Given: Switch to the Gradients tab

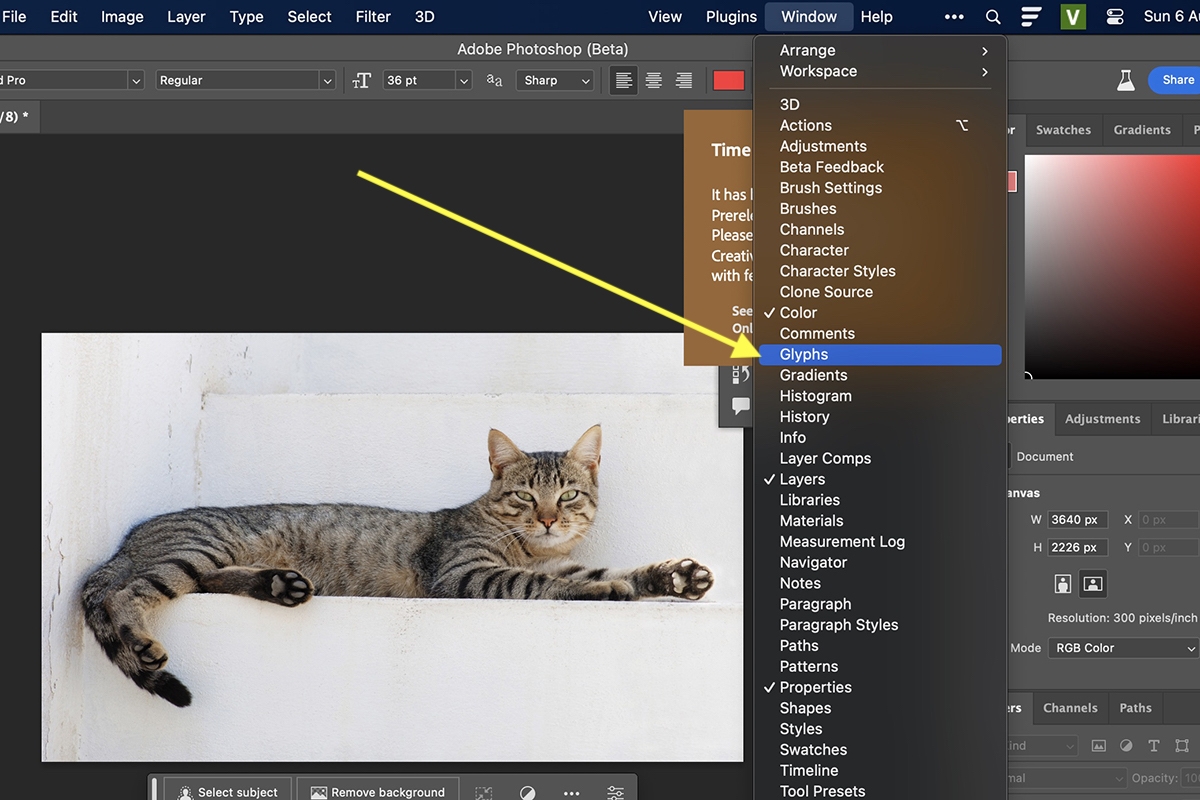Looking at the screenshot, I should tap(1142, 130).
